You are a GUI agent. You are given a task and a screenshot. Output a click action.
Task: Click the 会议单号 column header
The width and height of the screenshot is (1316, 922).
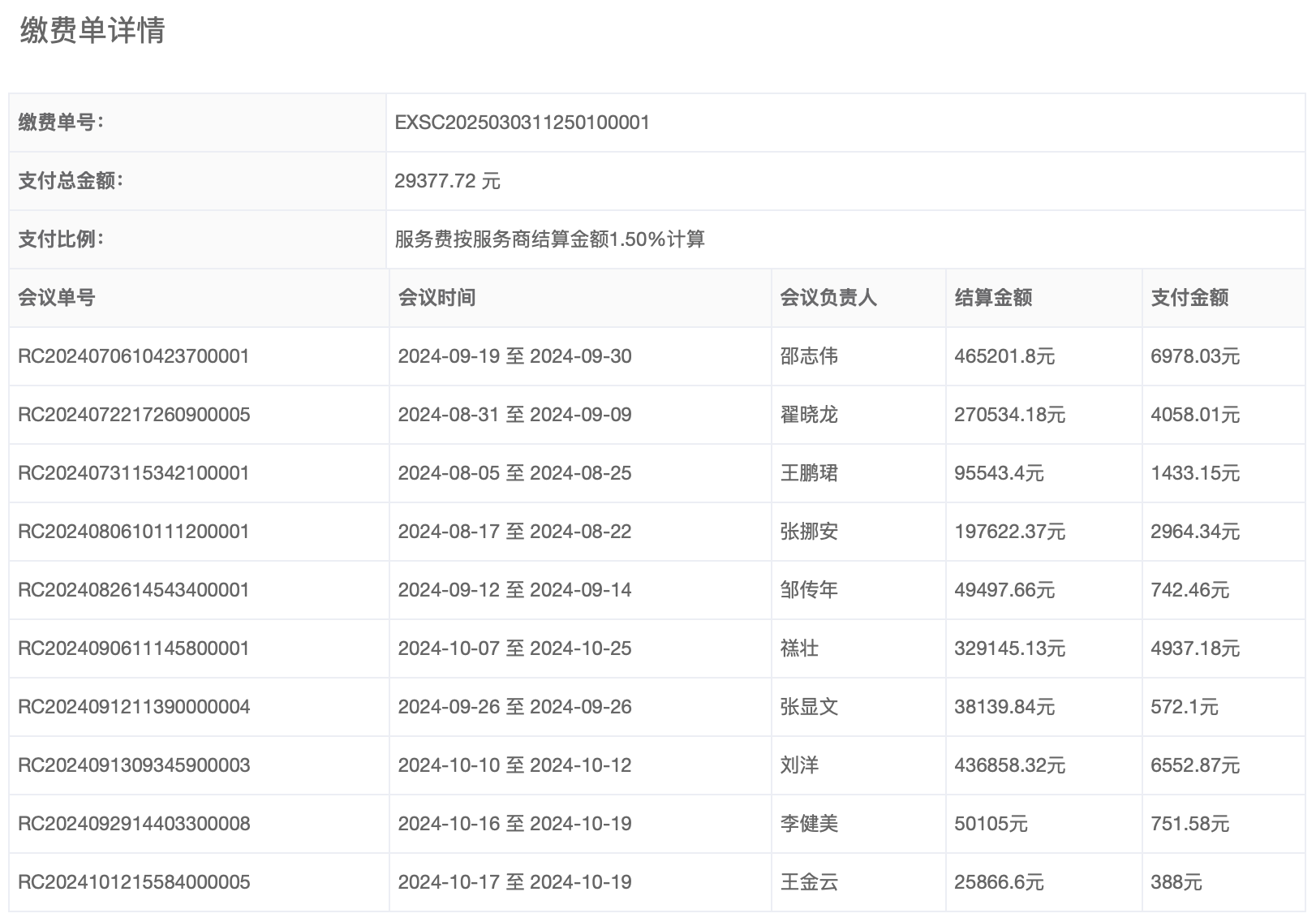[57, 298]
